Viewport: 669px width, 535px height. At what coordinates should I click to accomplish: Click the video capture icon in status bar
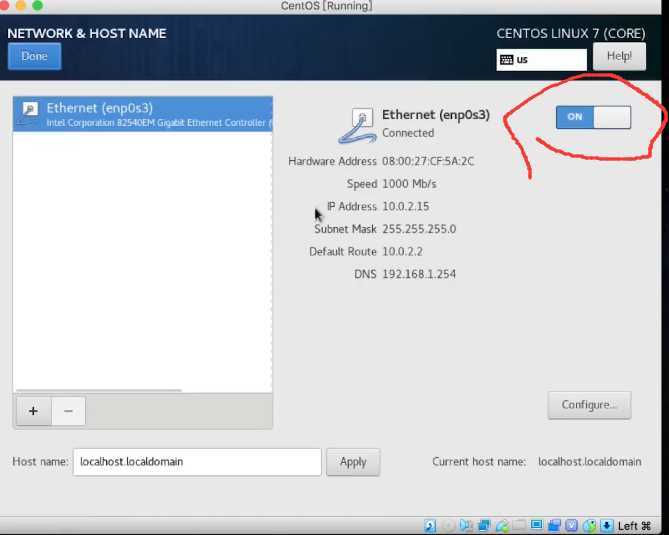[554, 526]
